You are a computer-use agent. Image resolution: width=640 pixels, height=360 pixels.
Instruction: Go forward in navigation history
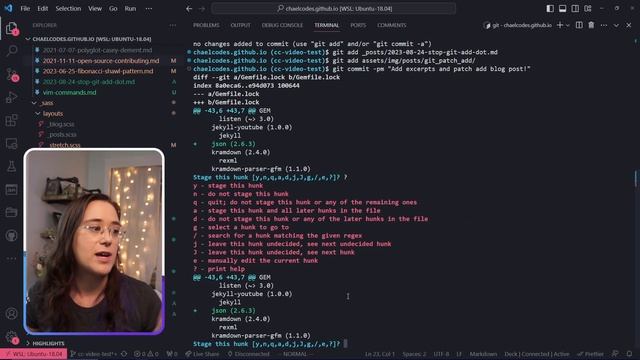[202, 8]
